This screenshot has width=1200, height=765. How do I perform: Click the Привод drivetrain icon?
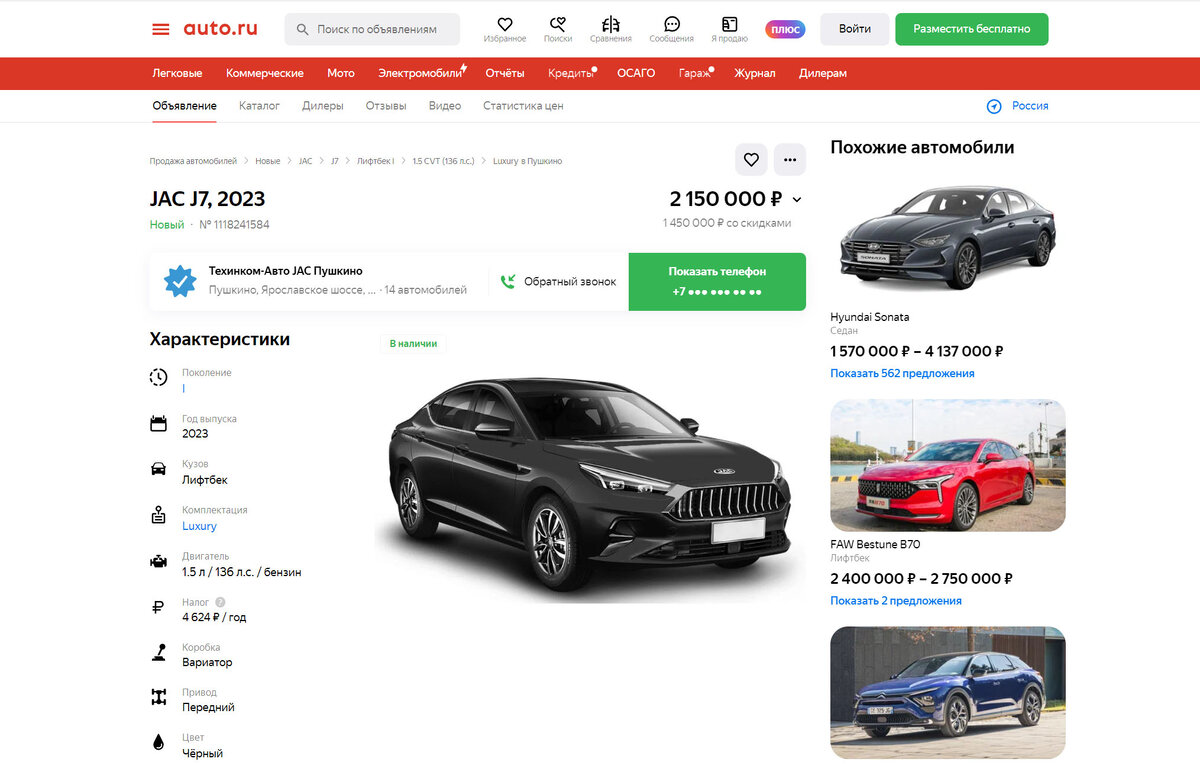[x=159, y=697]
